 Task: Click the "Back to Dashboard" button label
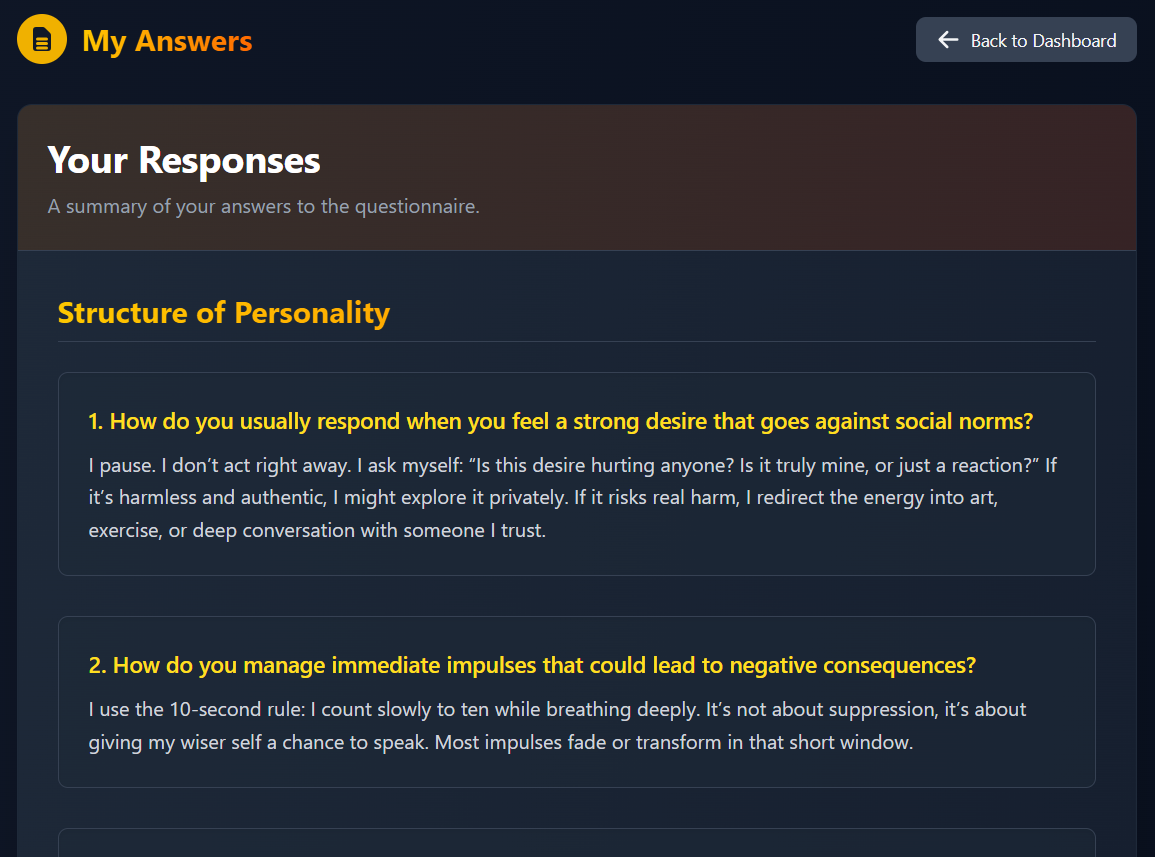coord(1043,41)
